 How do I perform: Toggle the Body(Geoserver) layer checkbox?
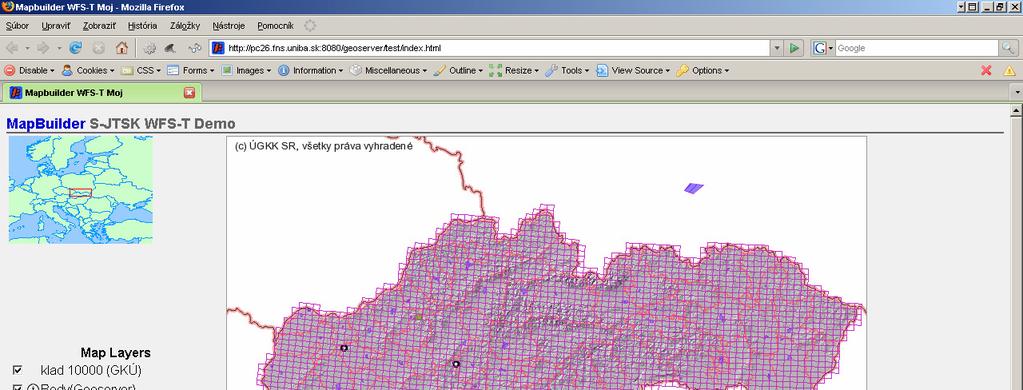(x=18, y=387)
